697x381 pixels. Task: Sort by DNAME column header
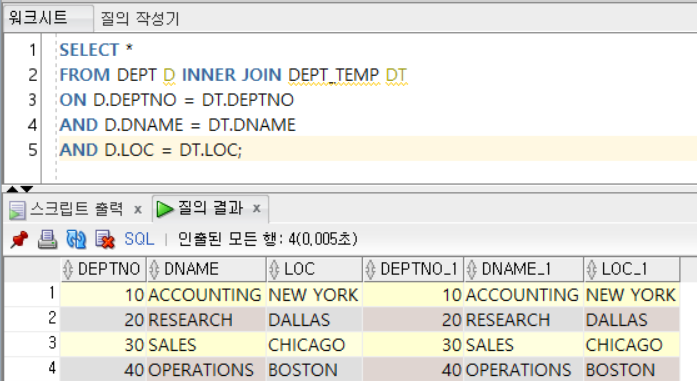(206, 269)
